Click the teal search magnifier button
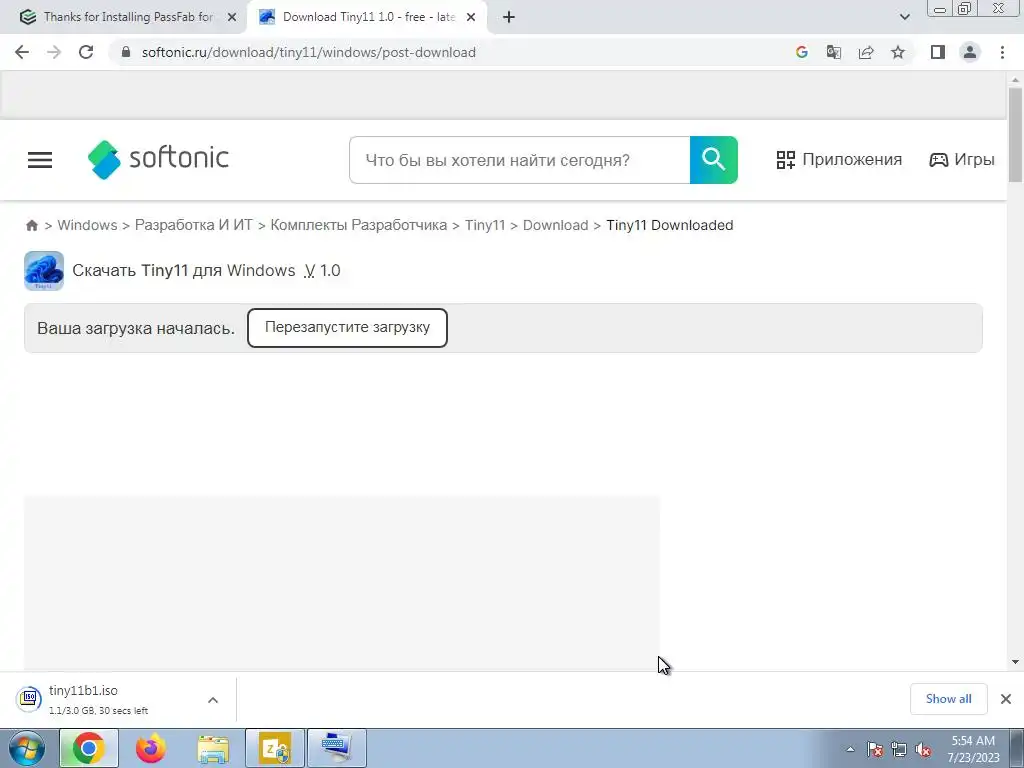 (714, 160)
